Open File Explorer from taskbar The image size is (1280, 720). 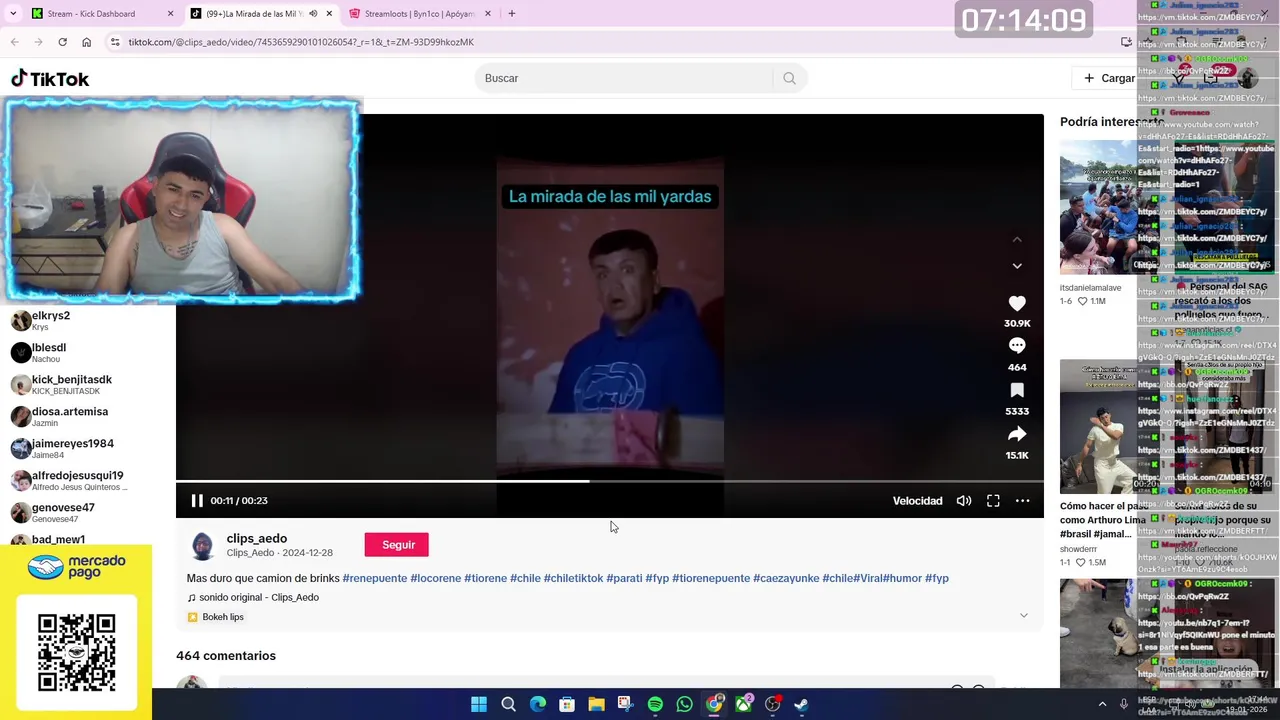(596, 705)
